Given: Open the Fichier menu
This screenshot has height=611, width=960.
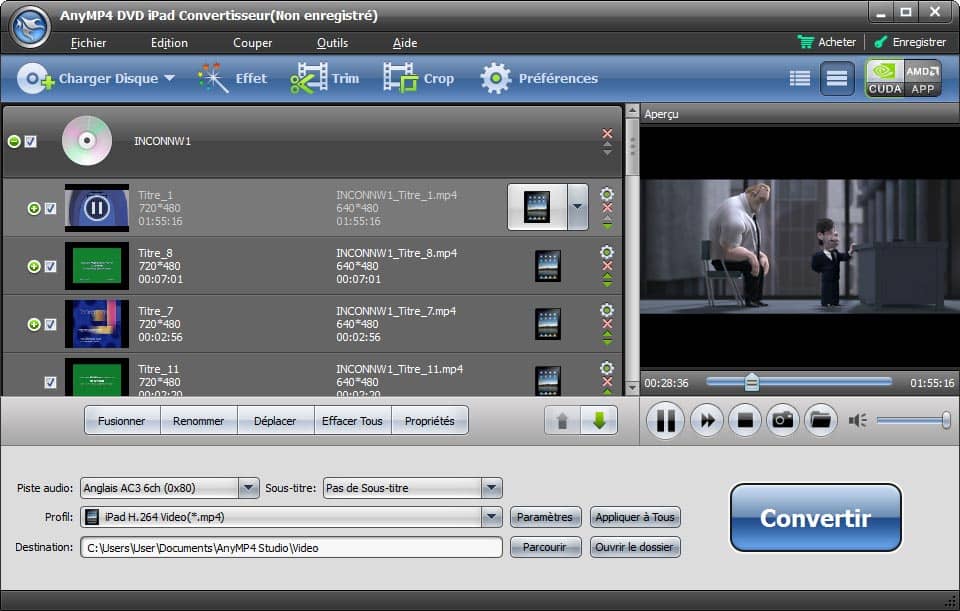Looking at the screenshot, I should click(x=88, y=43).
